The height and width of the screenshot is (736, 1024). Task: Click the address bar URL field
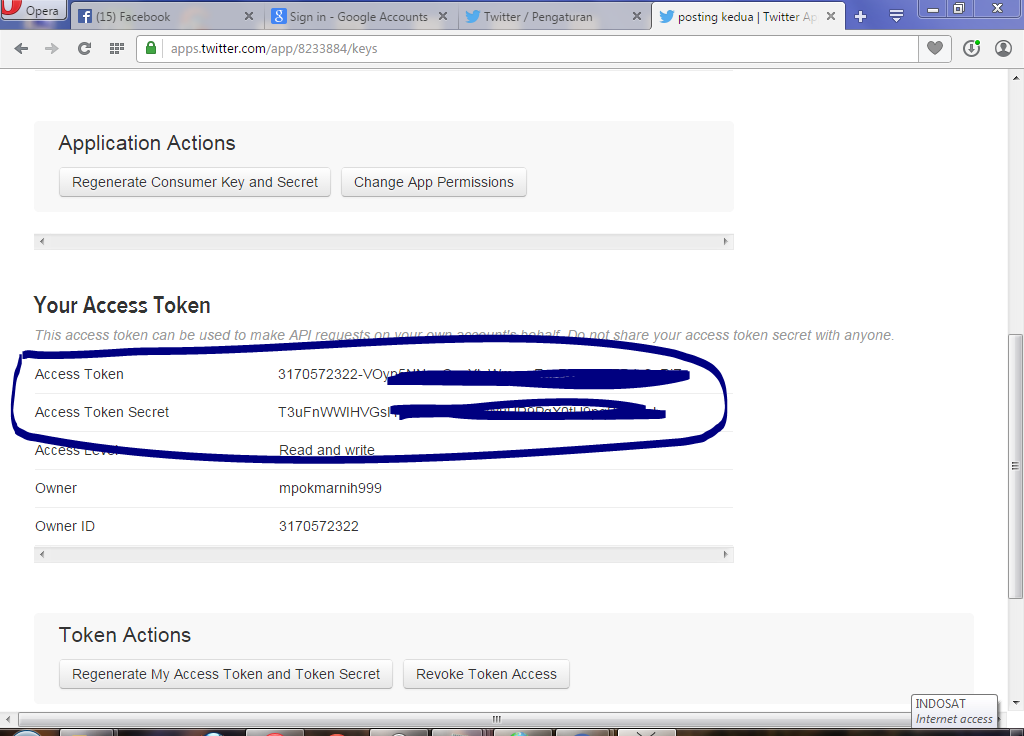541,49
